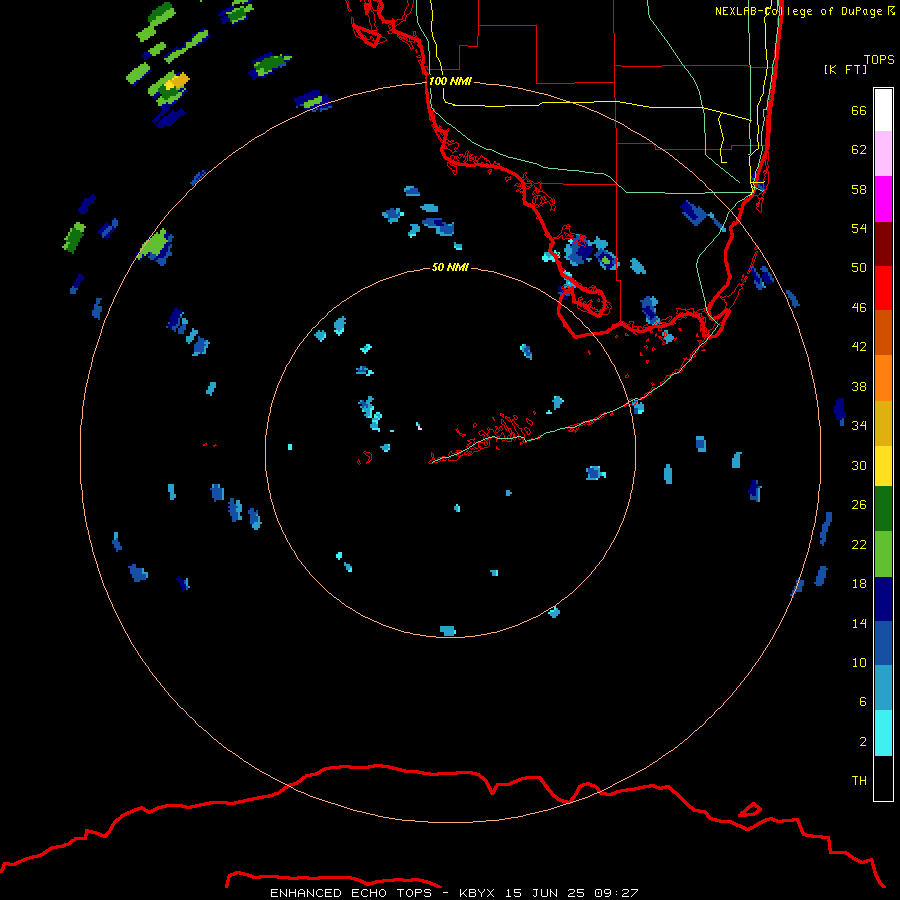900x900 pixels.
Task: Select the cyan legend swatch
Action: click(883, 733)
